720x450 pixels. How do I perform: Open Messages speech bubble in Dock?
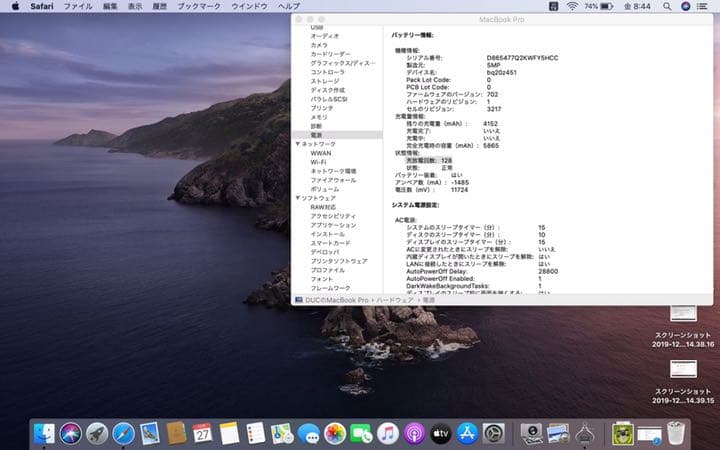point(309,433)
